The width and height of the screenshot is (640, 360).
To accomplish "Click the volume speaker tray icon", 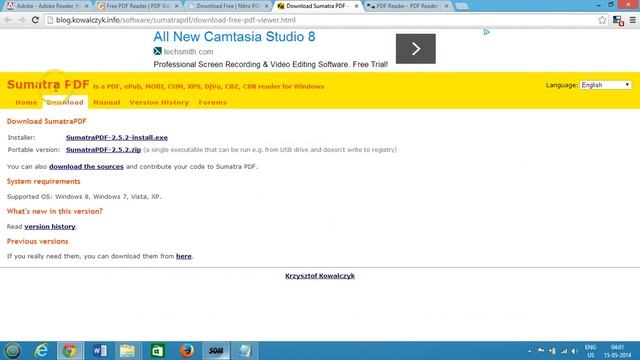I will [x=575, y=351].
